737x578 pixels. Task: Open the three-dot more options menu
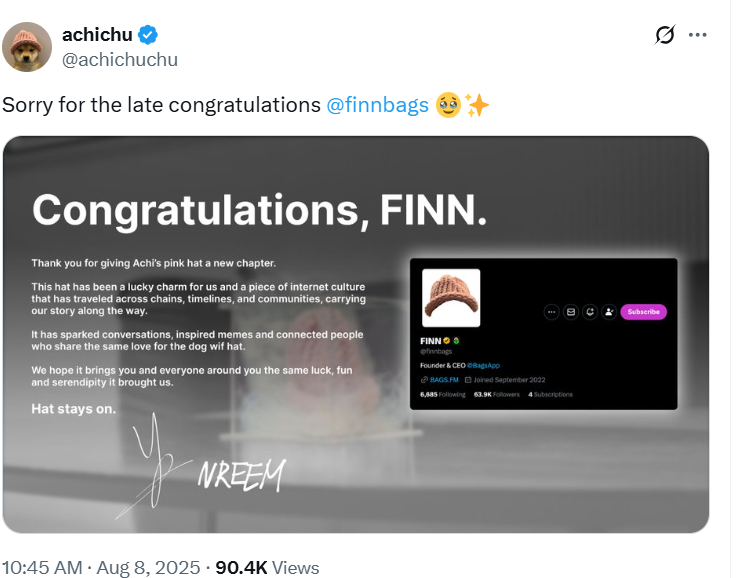click(698, 35)
